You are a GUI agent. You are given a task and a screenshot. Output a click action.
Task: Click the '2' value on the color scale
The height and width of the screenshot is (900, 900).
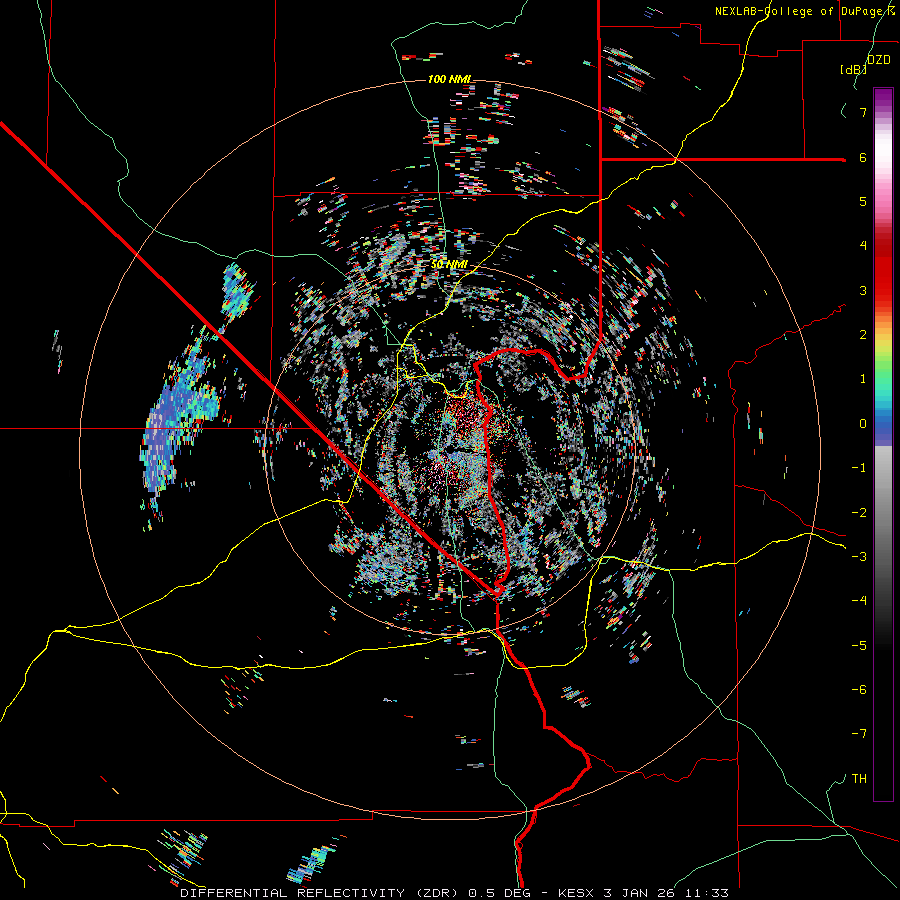point(863,335)
